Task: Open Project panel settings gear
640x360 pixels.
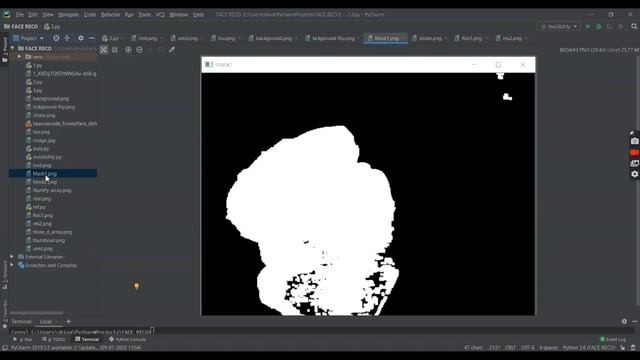Action: pyautogui.click(x=81, y=38)
